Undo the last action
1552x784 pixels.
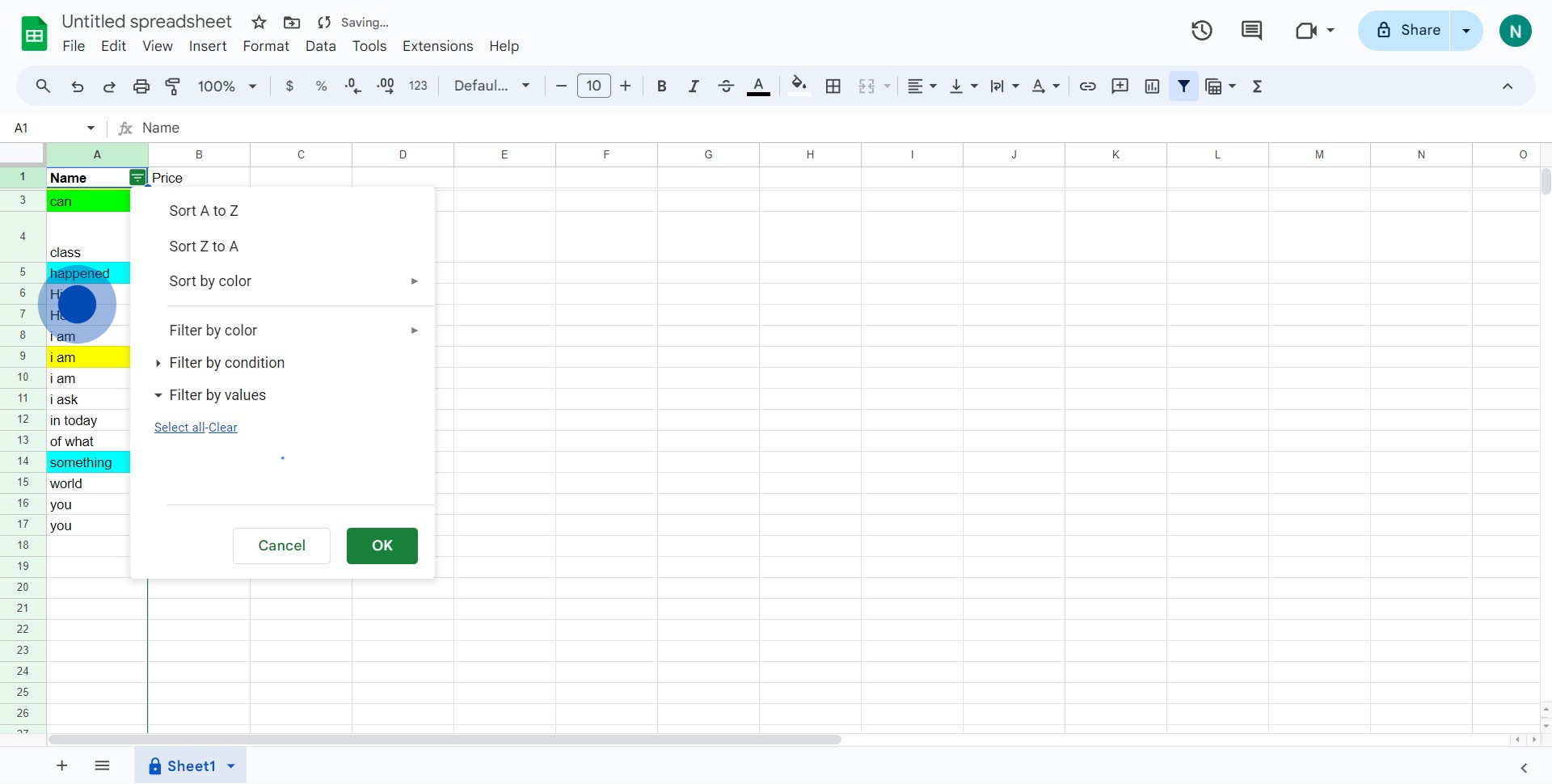[x=77, y=86]
